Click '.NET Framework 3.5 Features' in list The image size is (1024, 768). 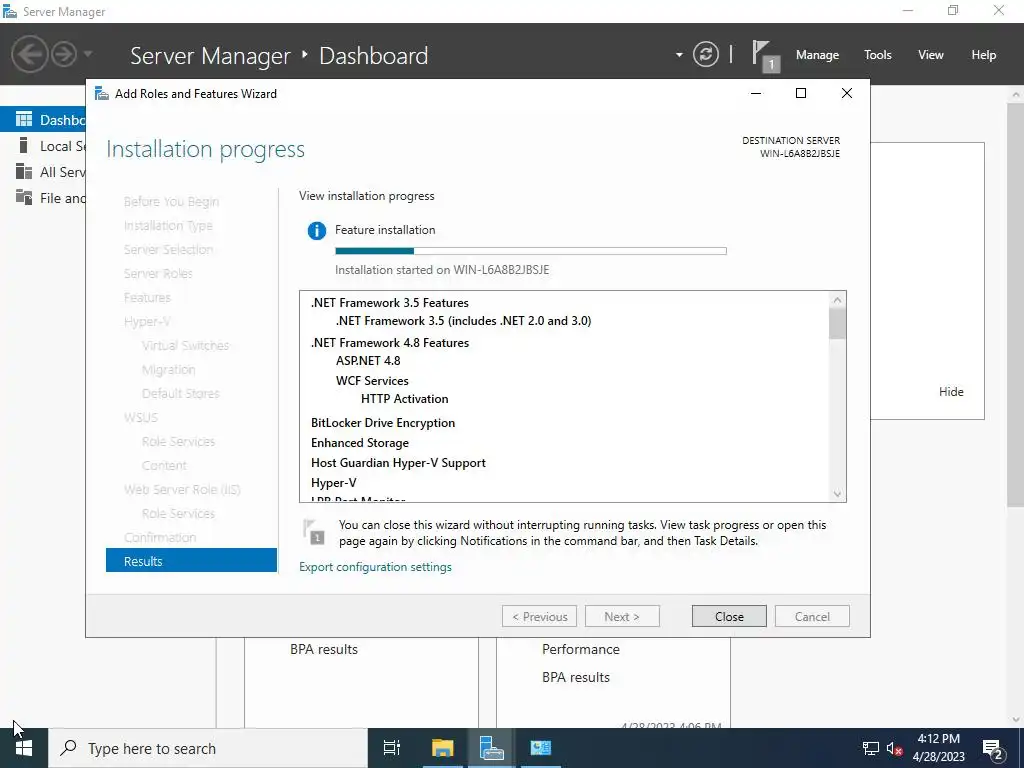click(389, 303)
